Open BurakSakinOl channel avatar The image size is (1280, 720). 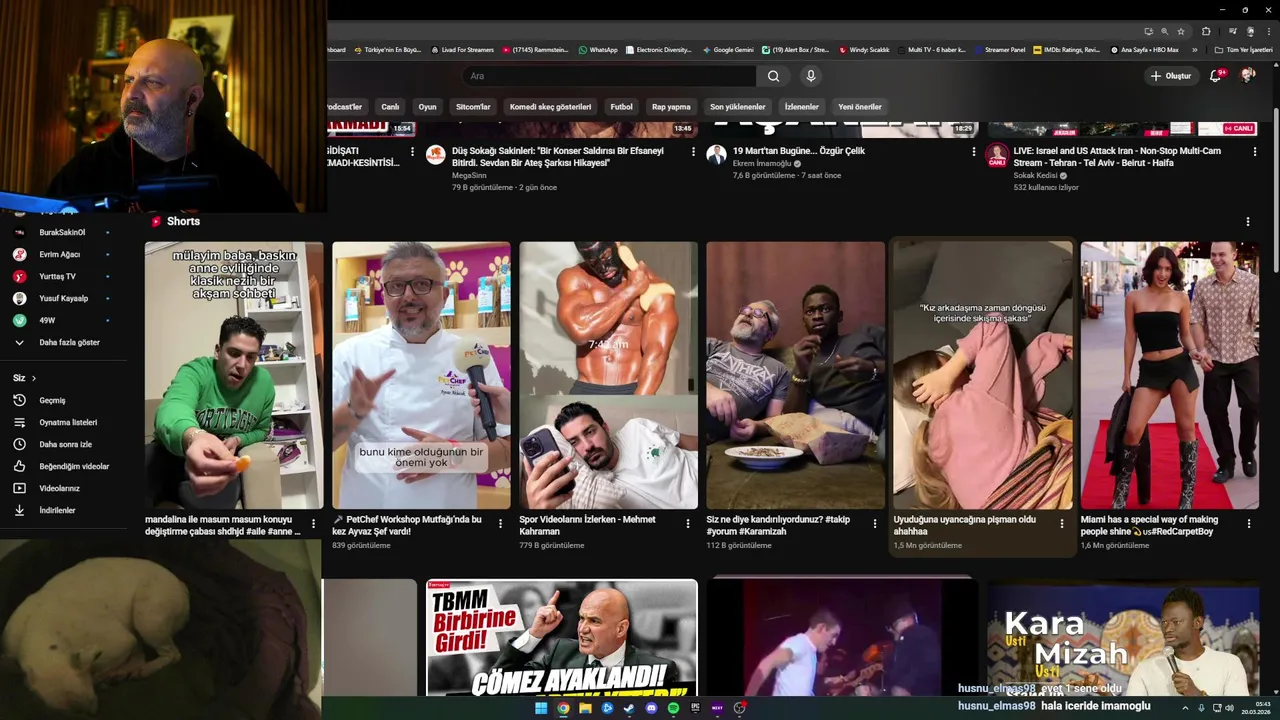click(19, 232)
